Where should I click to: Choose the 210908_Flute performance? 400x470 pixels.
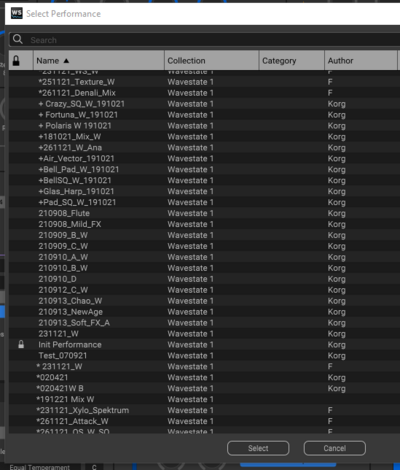point(204,213)
